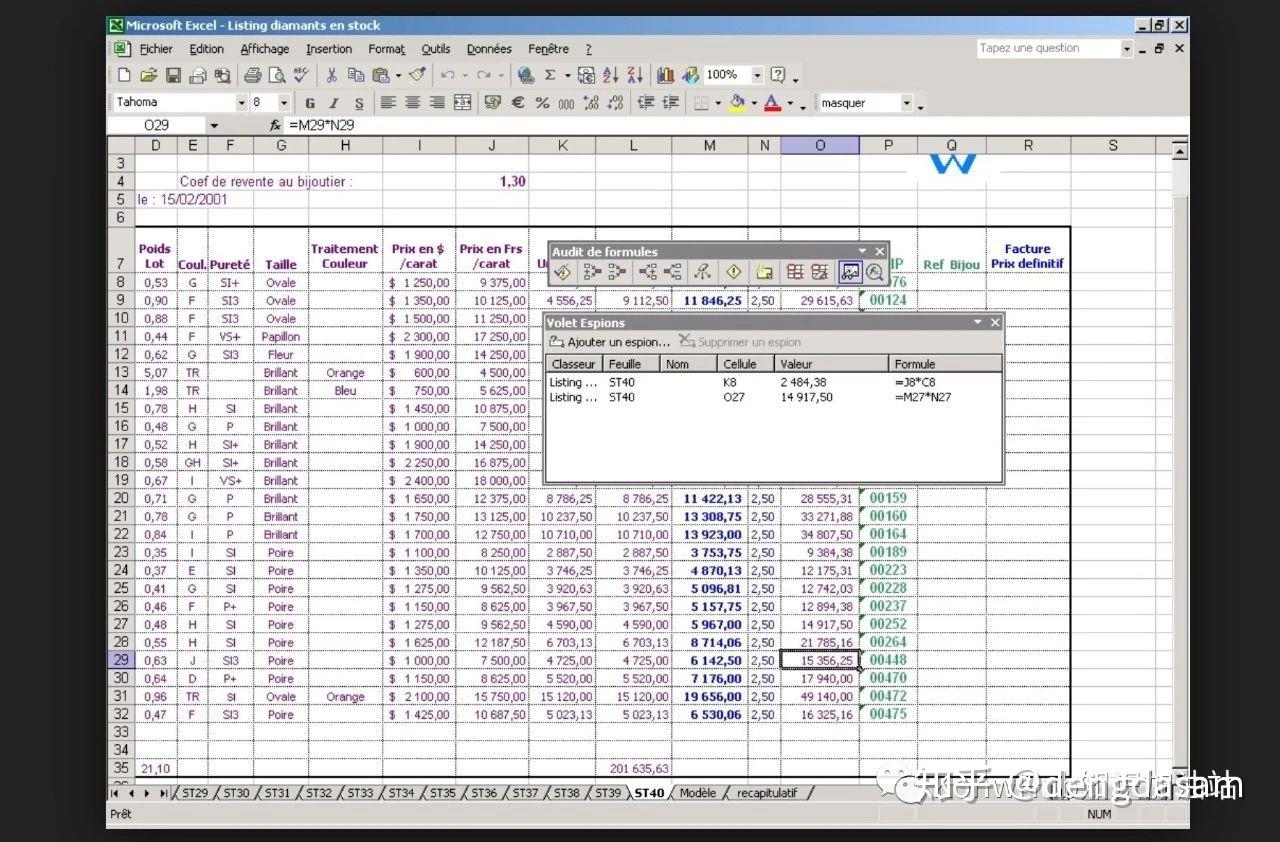Click in the formula bar =M29*N29

pyautogui.click(x=735, y=126)
